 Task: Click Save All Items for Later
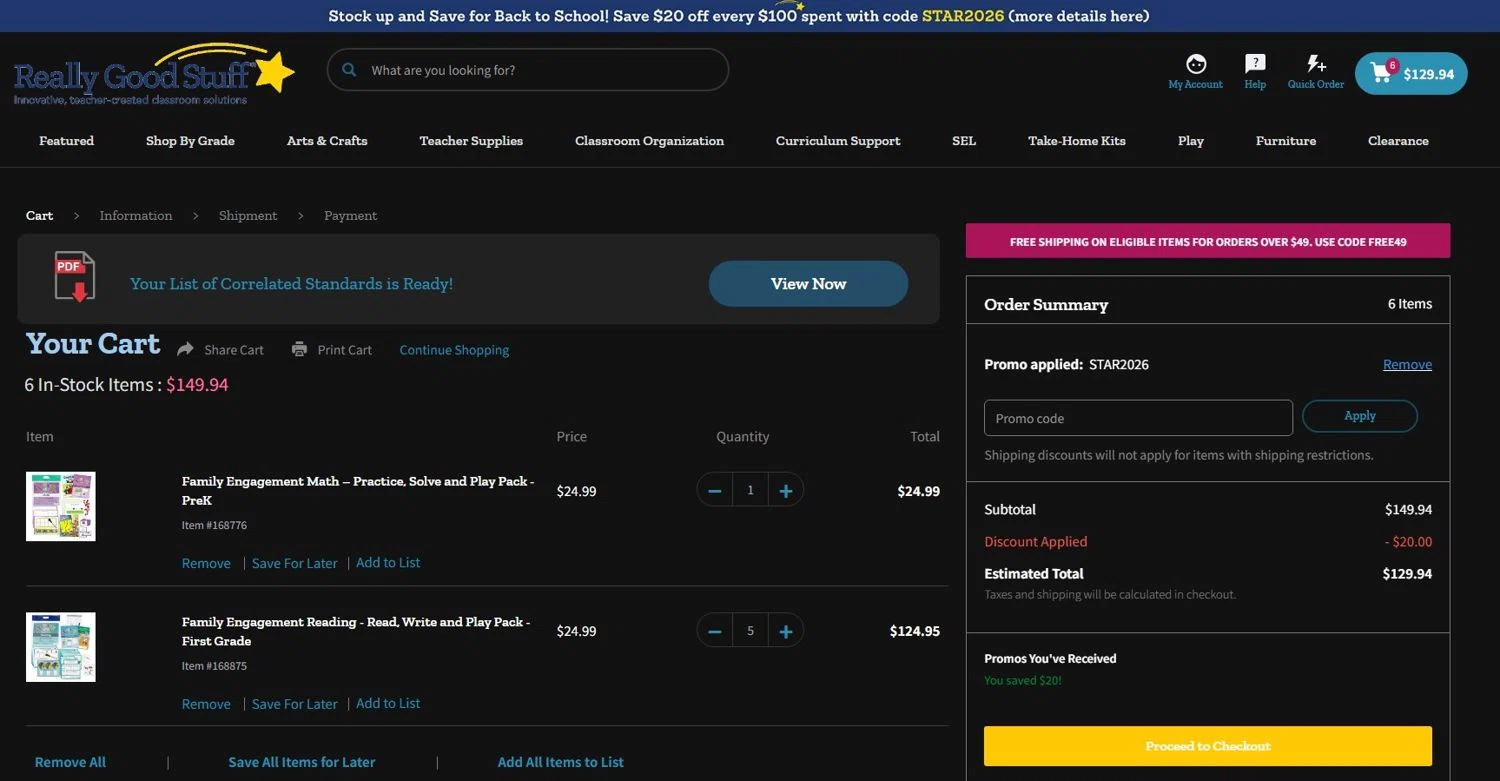302,762
